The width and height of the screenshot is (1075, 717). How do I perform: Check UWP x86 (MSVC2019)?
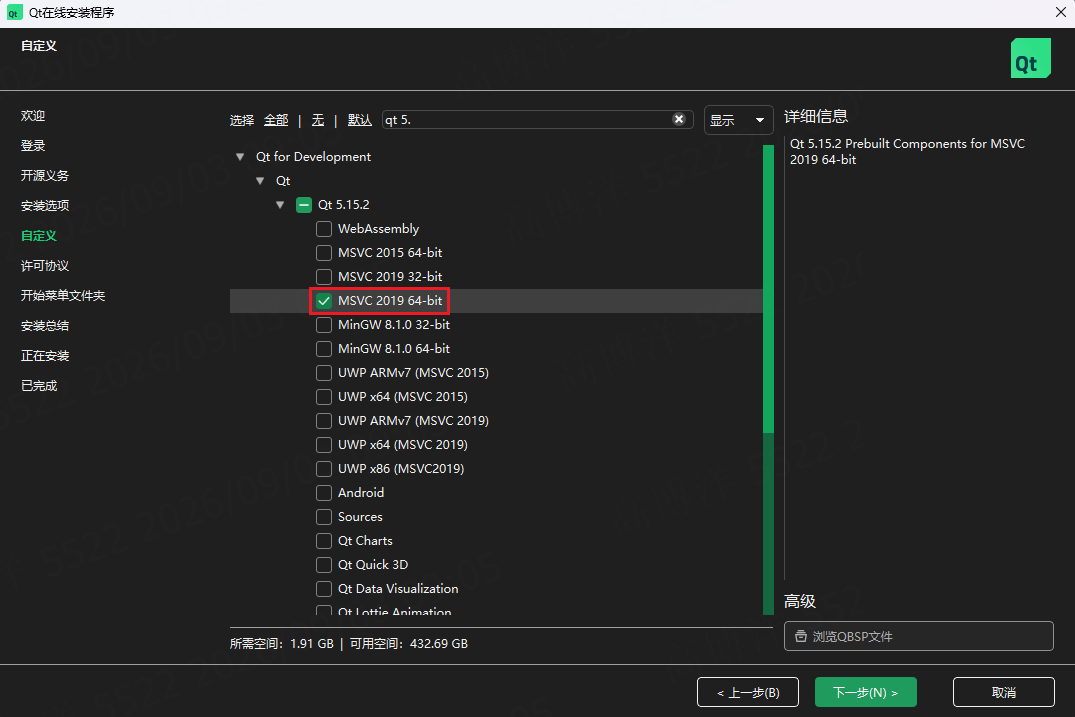click(x=324, y=469)
